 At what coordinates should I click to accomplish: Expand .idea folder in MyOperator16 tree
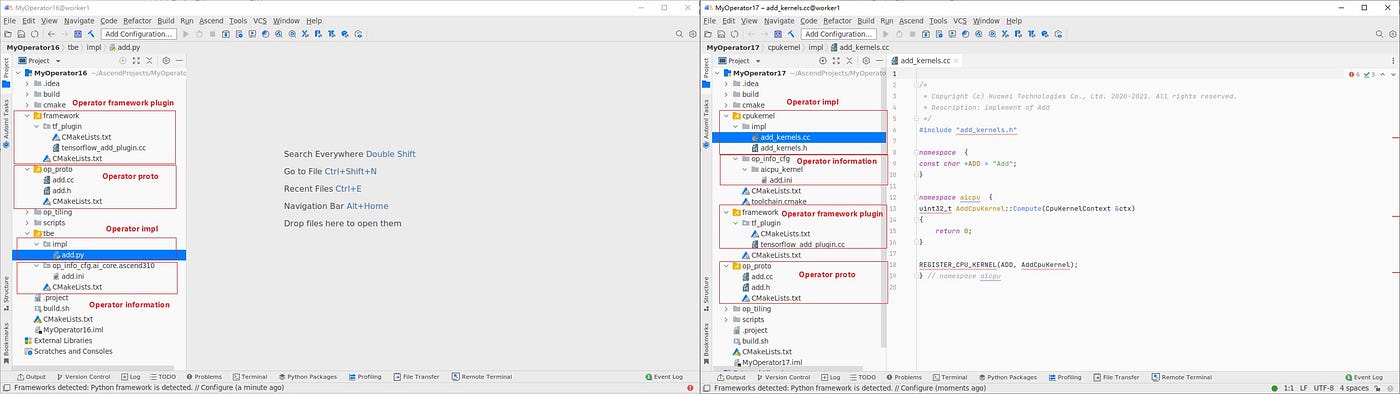[27, 83]
